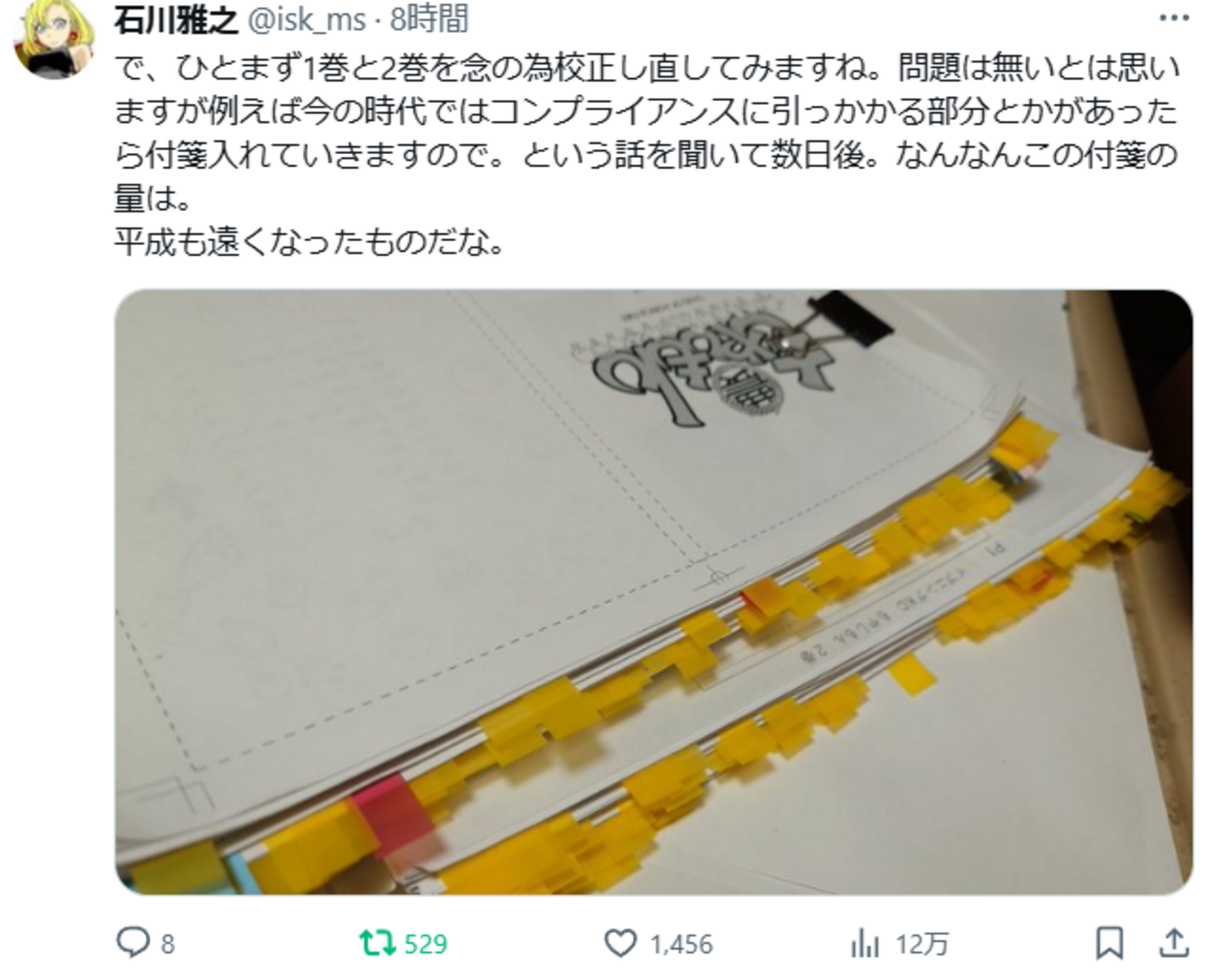Viewport: 1208px width, 980px height.
Task: Open the reply comment icon
Action: coord(133,944)
